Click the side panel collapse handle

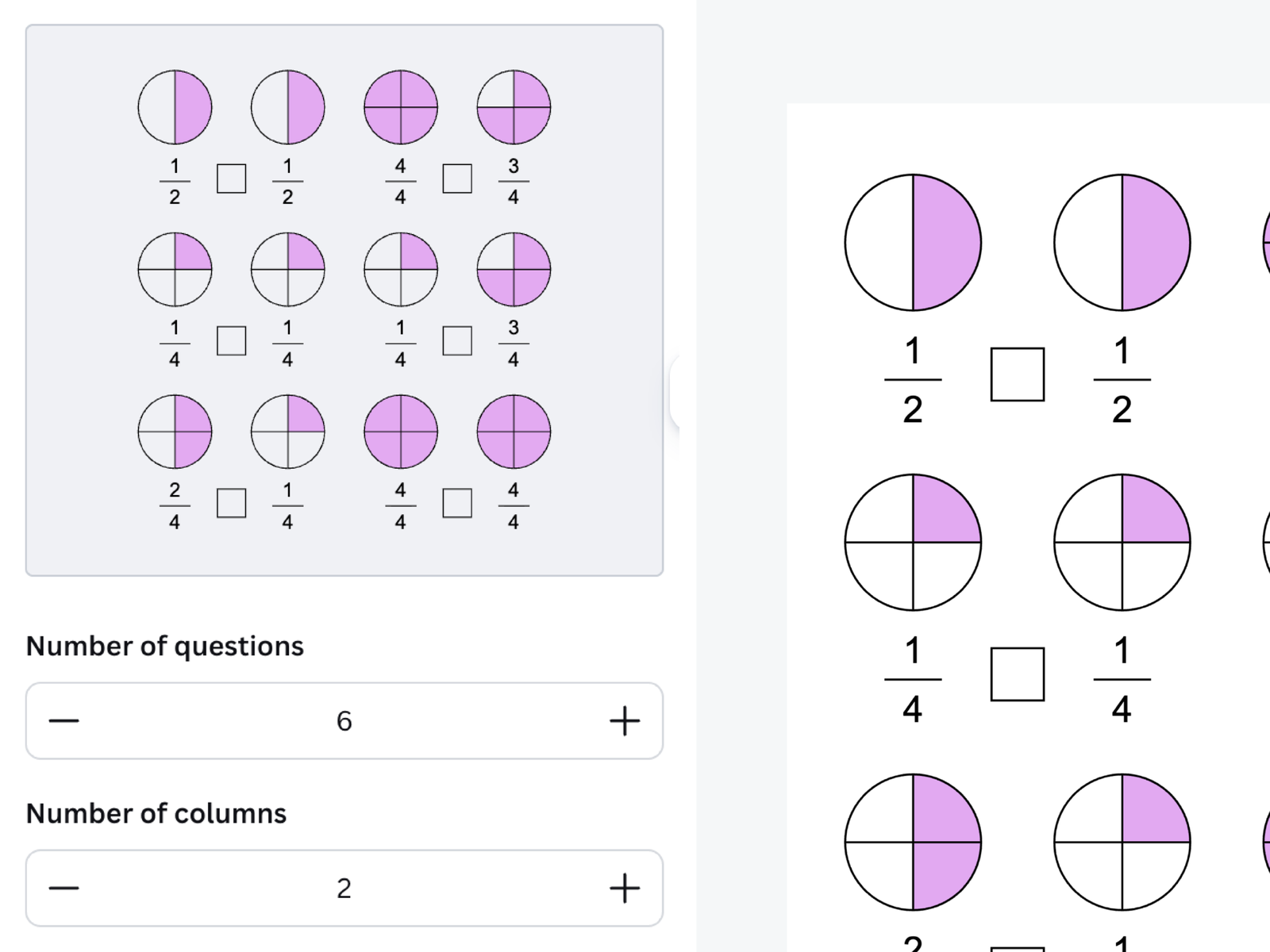675,393
